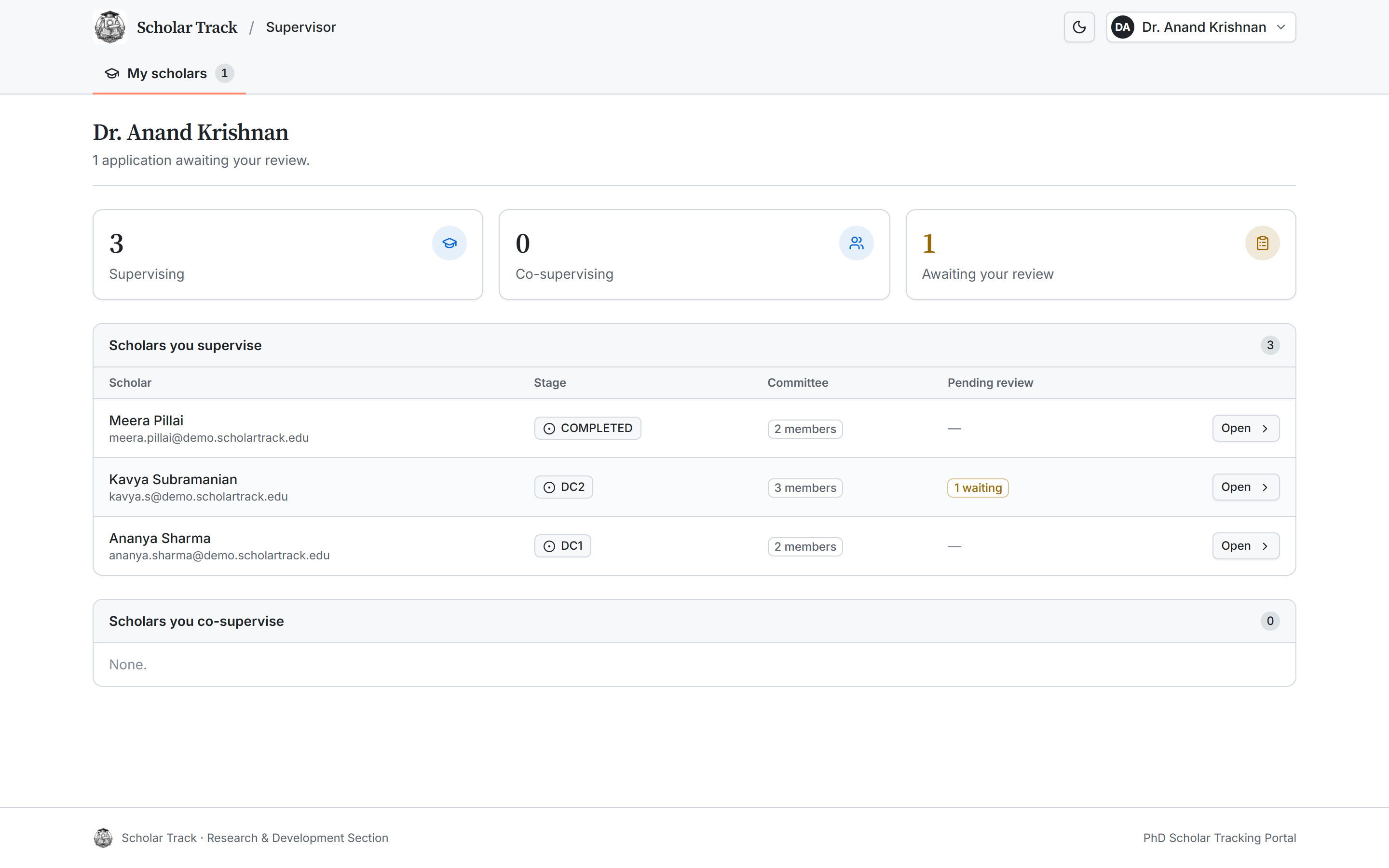The width and height of the screenshot is (1389, 868).
Task: Click the people icon in the Co-supervising card
Action: tap(857, 244)
